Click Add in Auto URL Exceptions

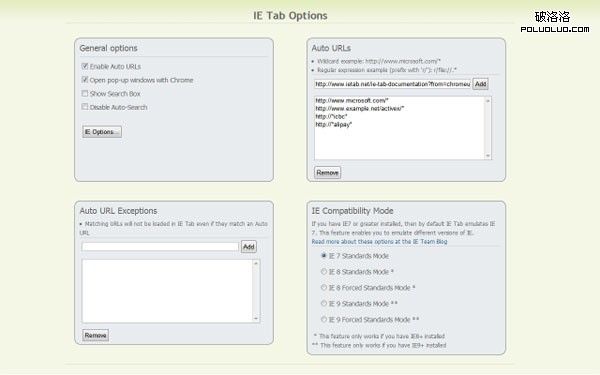pyautogui.click(x=249, y=247)
